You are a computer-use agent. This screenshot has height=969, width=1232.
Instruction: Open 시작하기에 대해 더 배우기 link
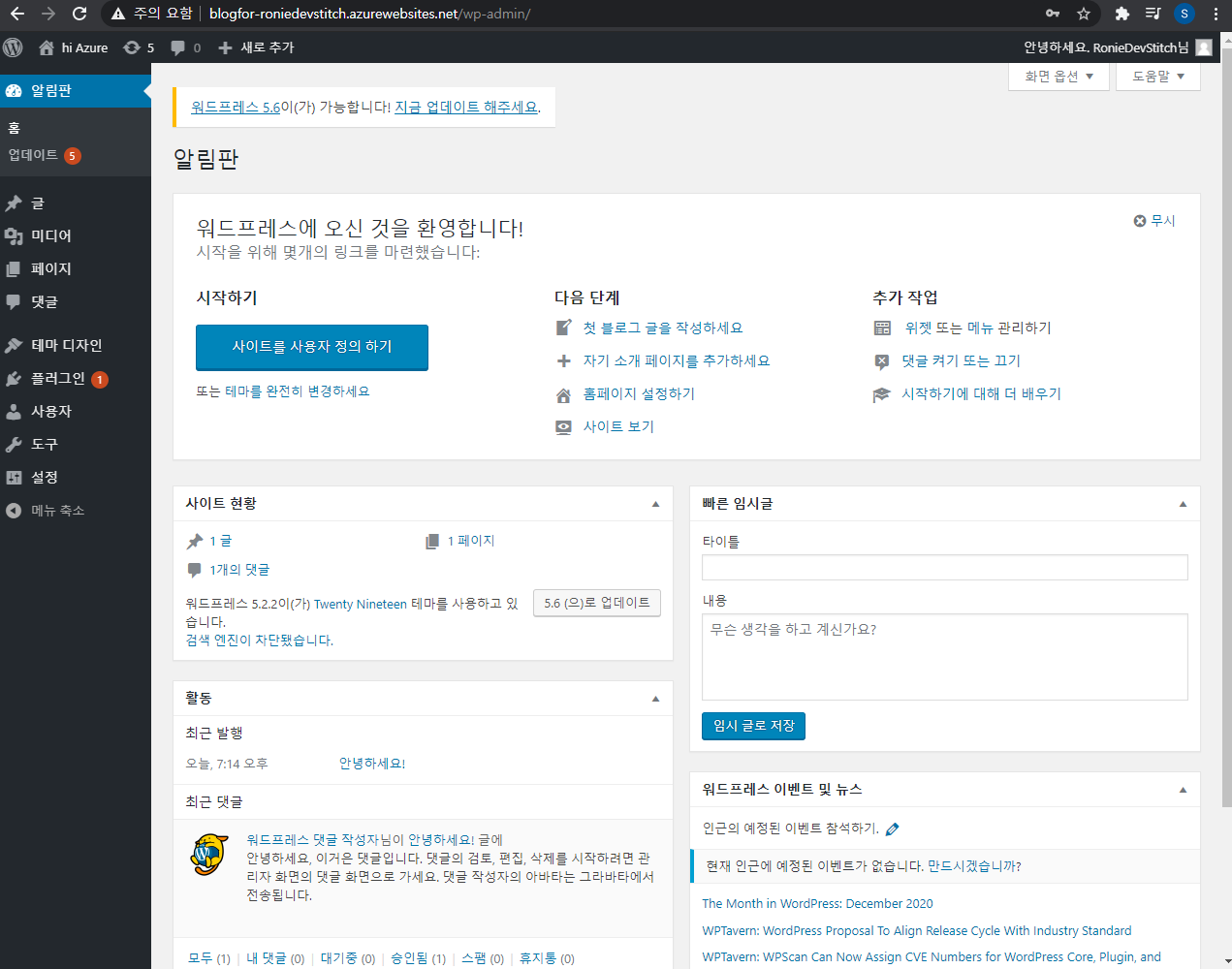pyautogui.click(x=981, y=393)
